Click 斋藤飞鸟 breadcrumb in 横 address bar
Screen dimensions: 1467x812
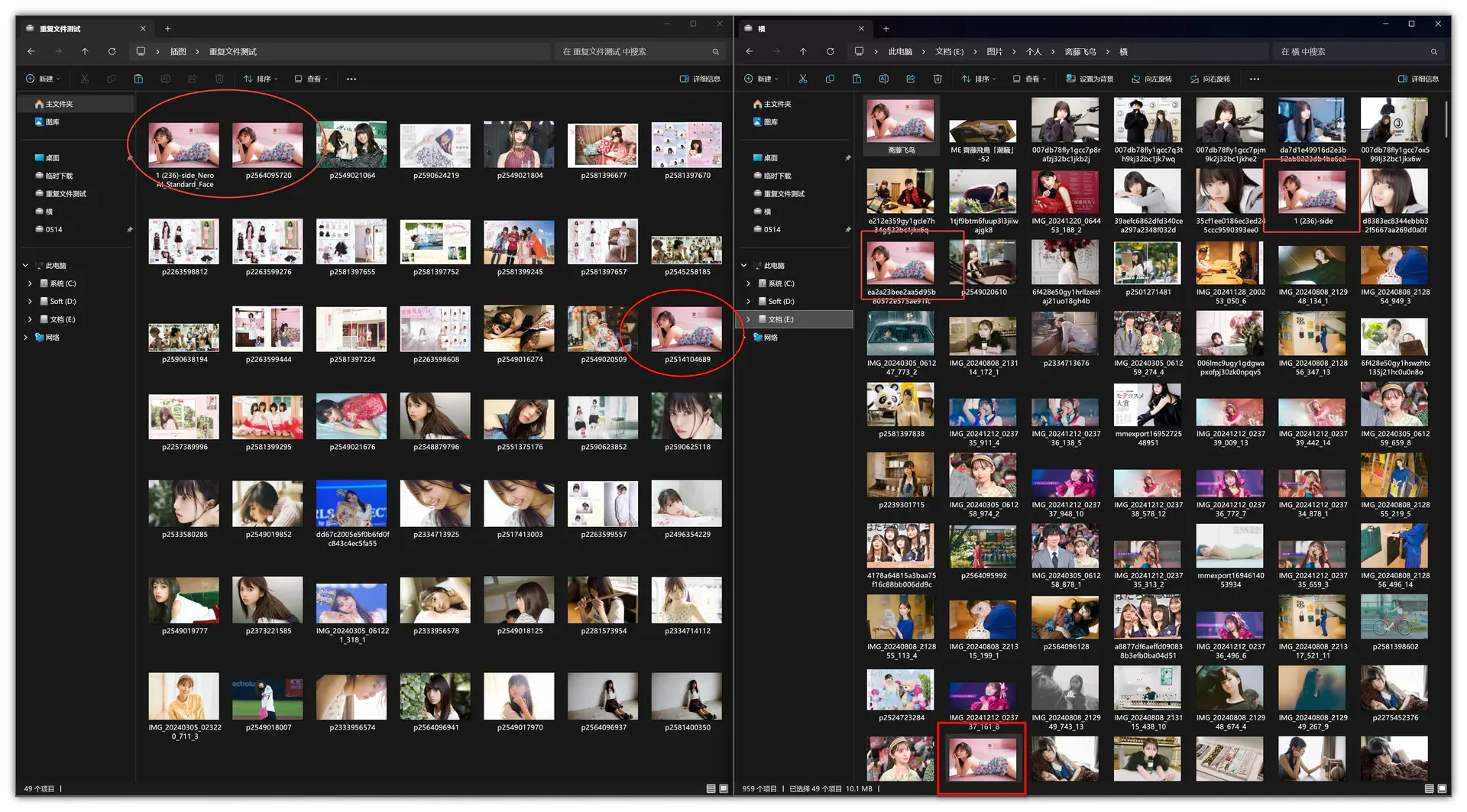tap(1080, 52)
